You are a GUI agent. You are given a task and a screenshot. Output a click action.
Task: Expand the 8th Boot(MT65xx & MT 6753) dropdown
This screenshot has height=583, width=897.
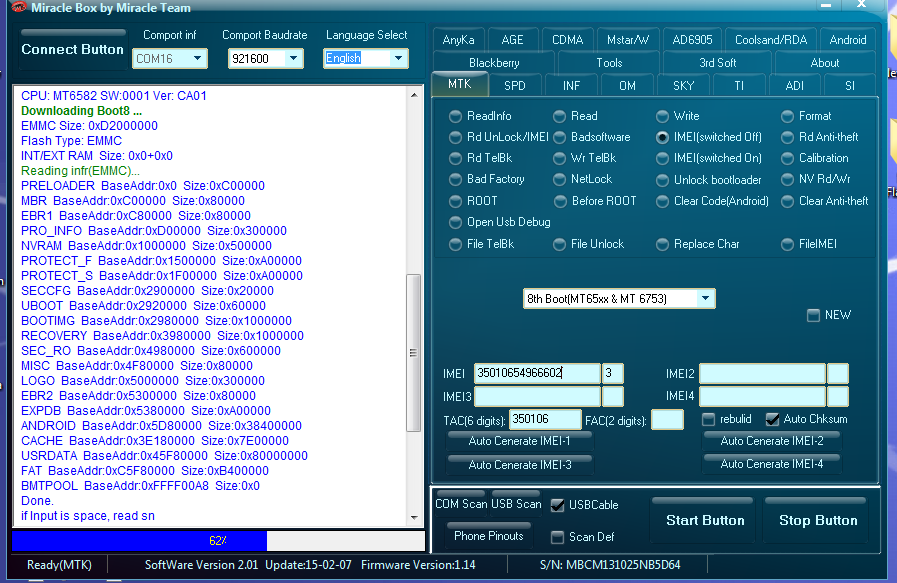click(x=705, y=299)
